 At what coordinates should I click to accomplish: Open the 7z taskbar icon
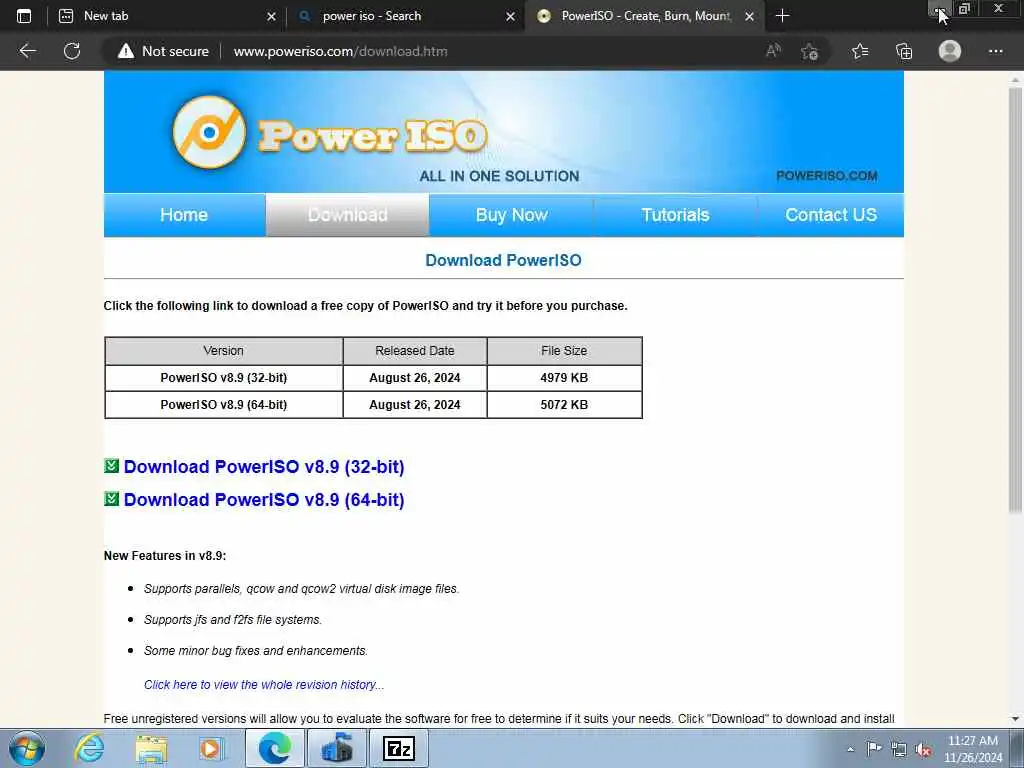[x=398, y=748]
